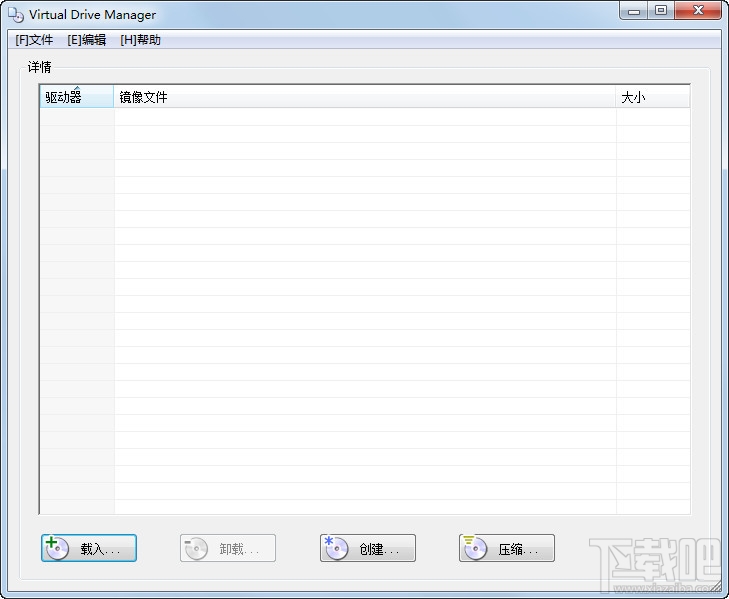Maximize the Virtual Drive Manager window
Screen dimensions: 729x599
point(661,11)
